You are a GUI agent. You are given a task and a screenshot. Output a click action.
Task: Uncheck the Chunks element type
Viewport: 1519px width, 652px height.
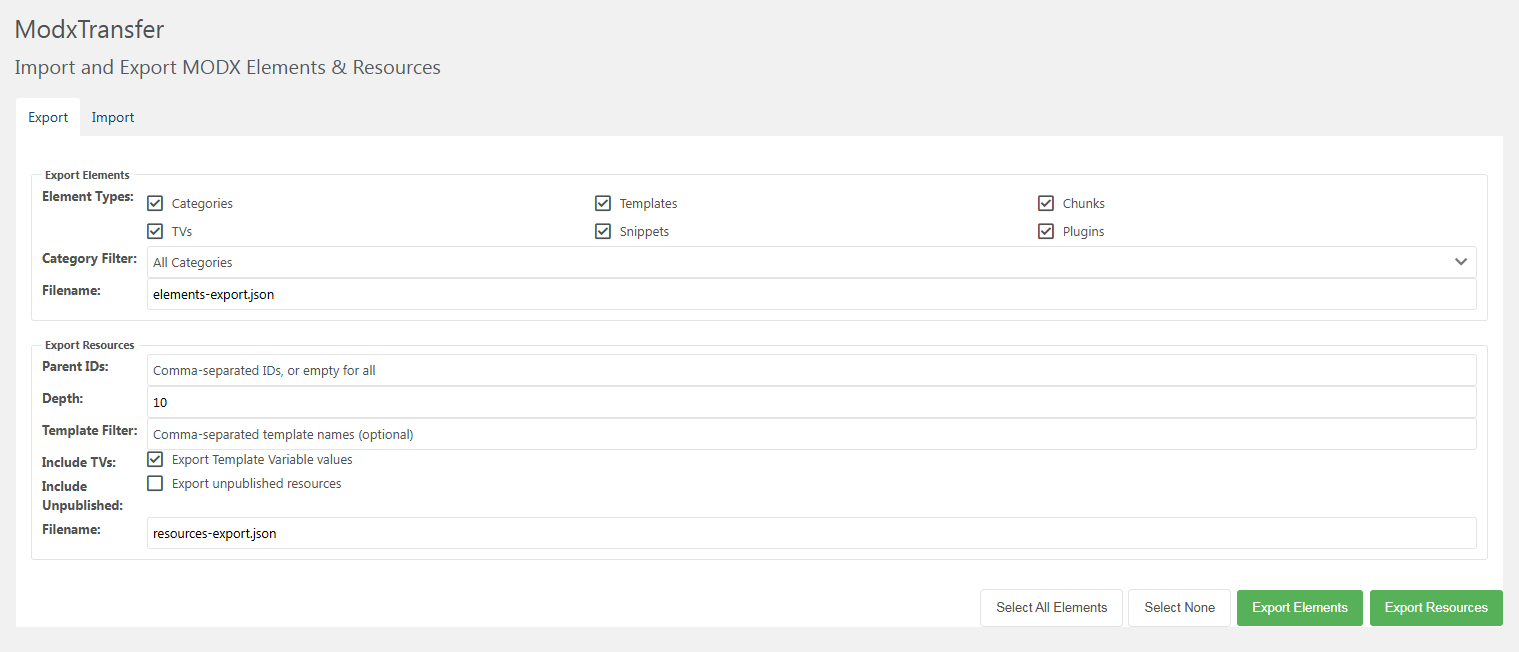click(1046, 203)
